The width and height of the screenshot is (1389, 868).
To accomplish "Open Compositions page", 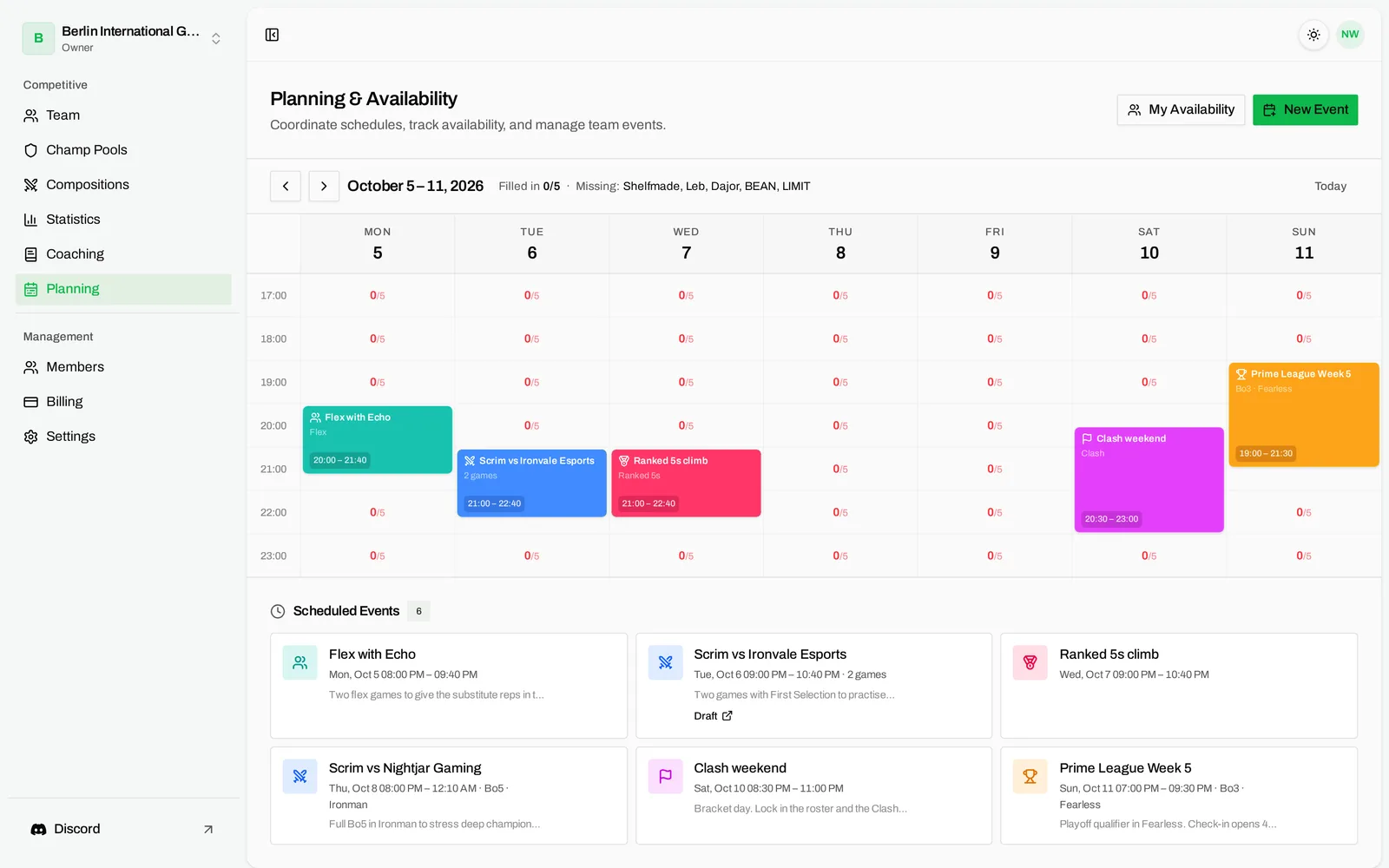I will tap(123, 185).
